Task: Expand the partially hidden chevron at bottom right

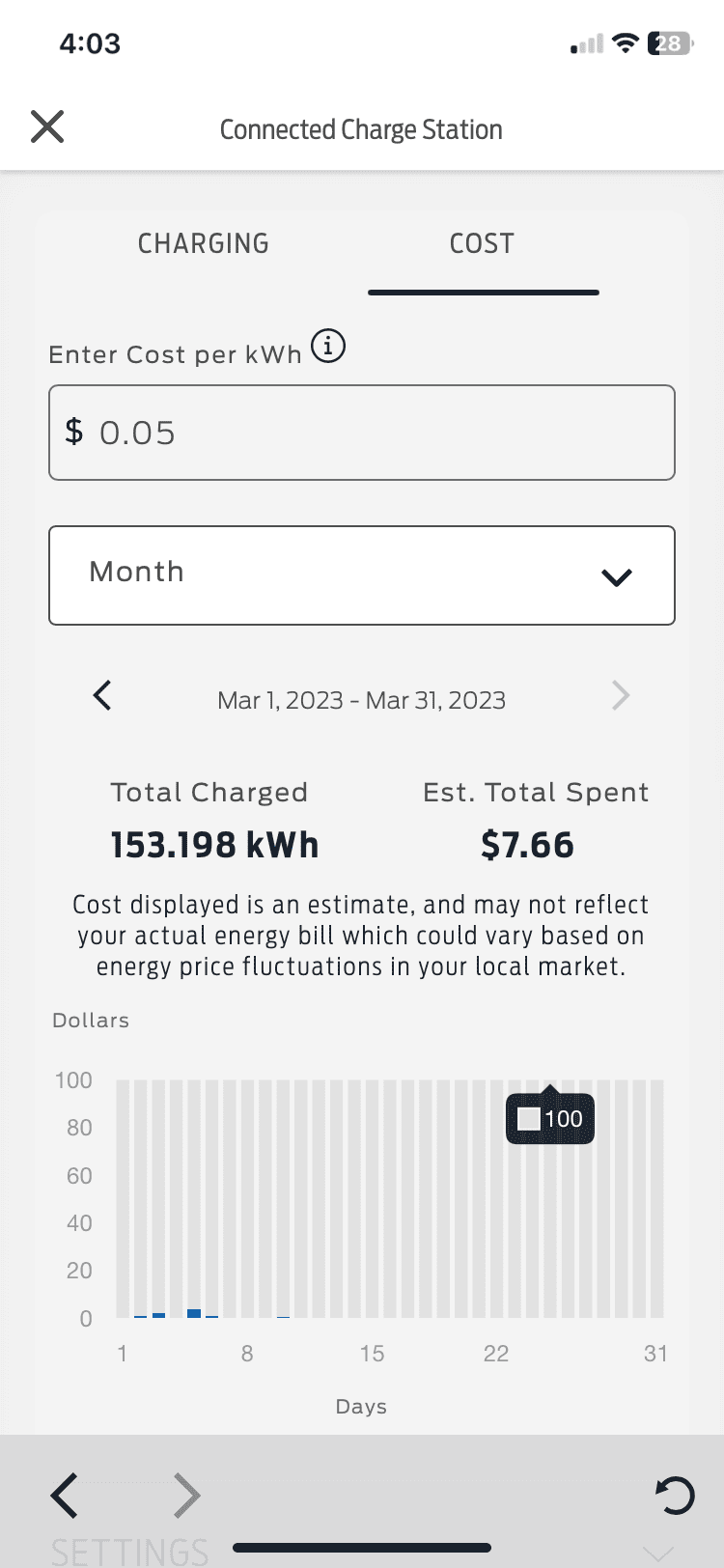Action: pos(658,1553)
